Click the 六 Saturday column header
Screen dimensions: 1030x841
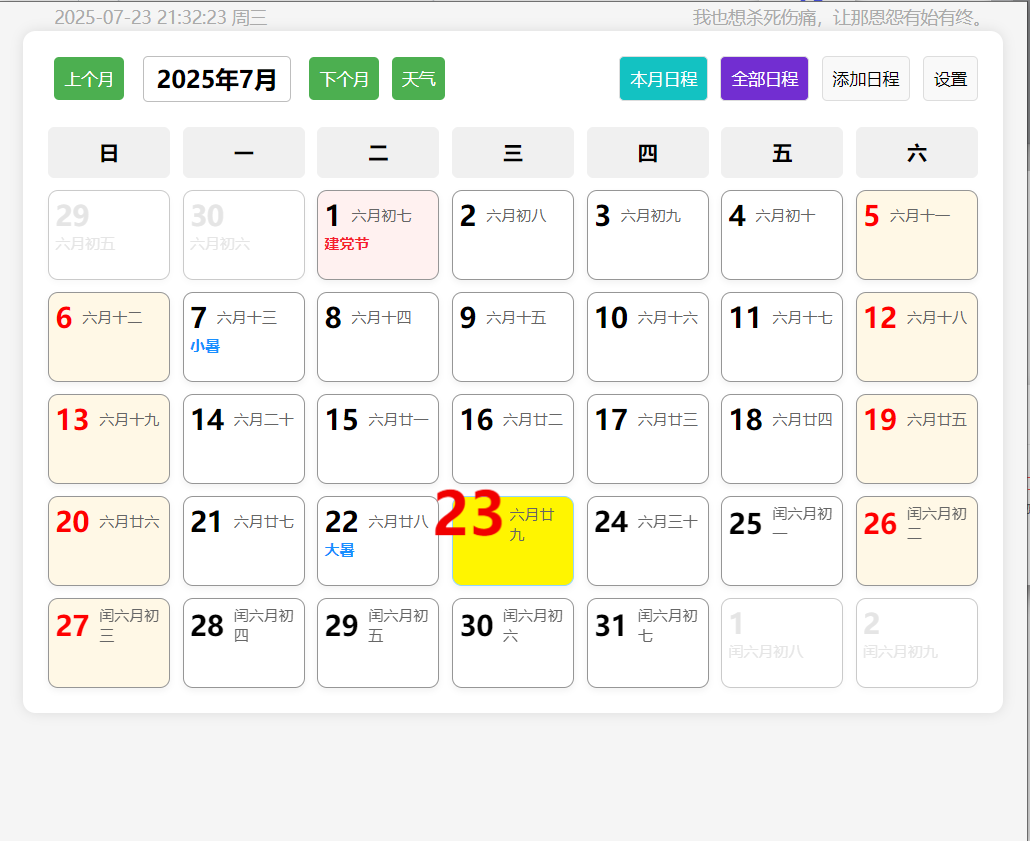point(917,152)
